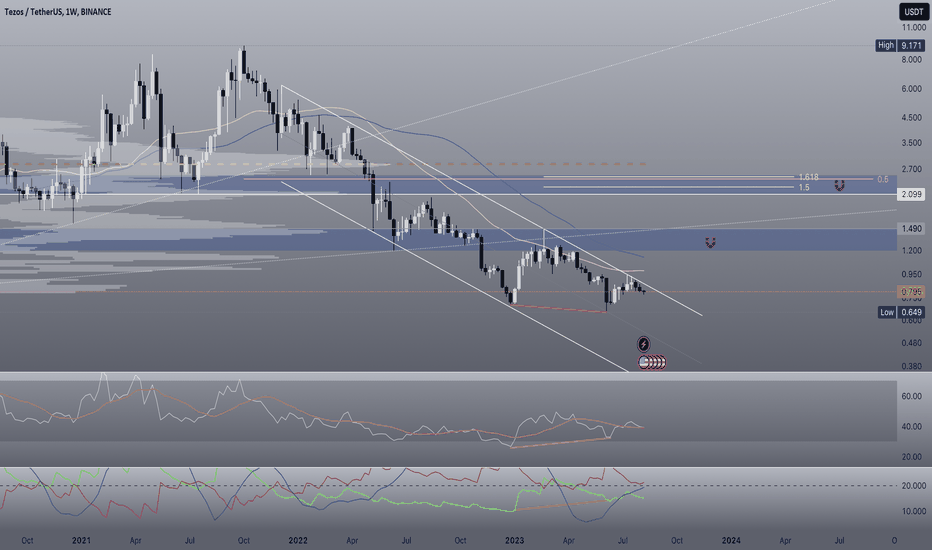Click the 2021 label on the time axis
This screenshot has width=932, height=550.
[x=81, y=540]
